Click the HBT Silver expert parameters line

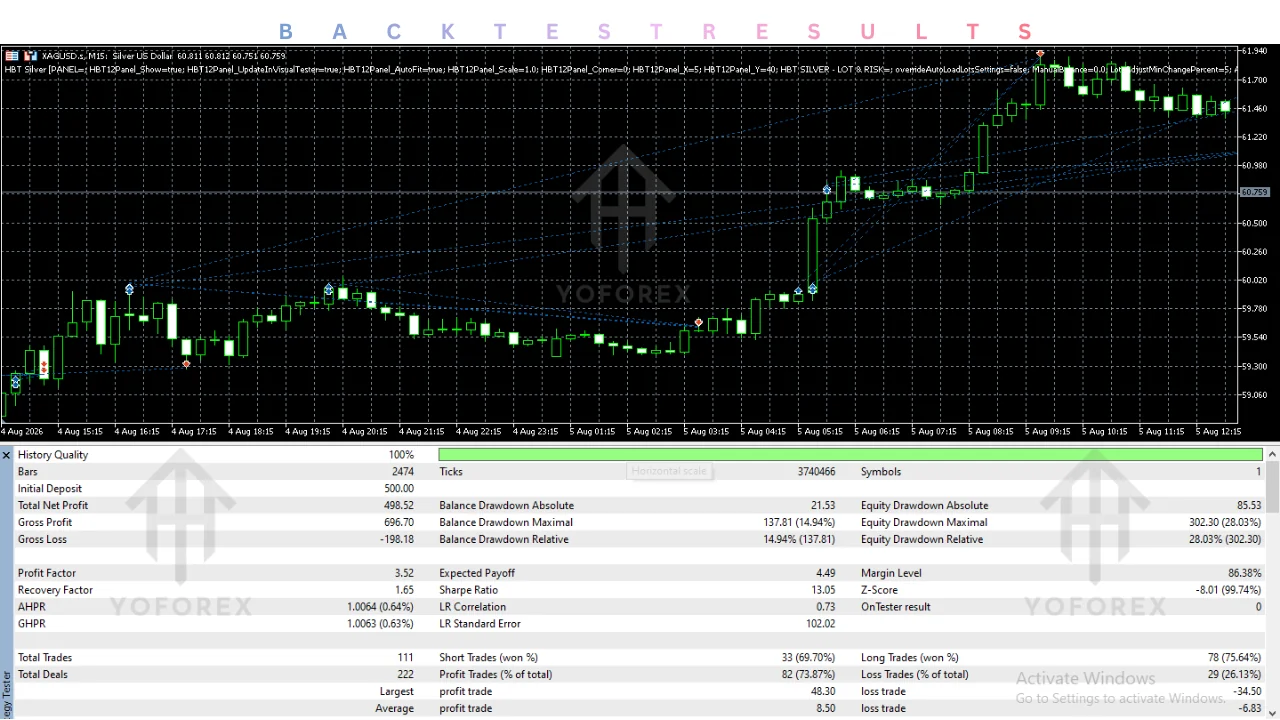(x=620, y=69)
